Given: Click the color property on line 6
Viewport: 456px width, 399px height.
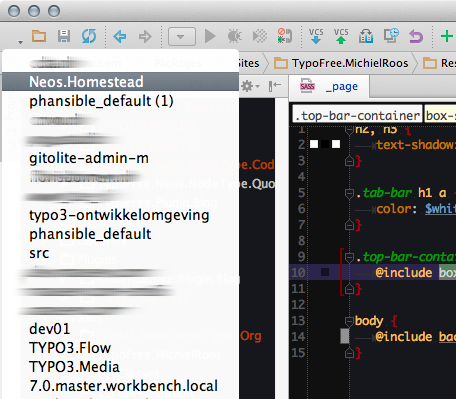Looking at the screenshot, I should (x=393, y=209).
